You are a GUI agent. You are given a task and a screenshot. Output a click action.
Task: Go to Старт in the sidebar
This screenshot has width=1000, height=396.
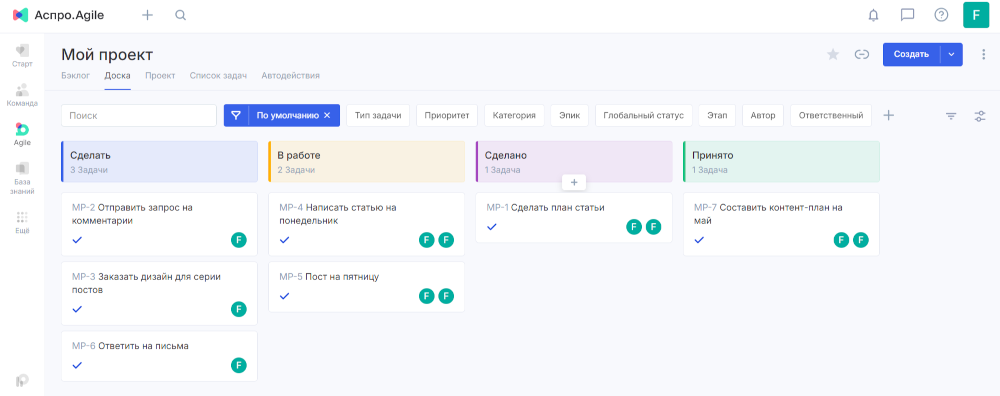point(22,55)
